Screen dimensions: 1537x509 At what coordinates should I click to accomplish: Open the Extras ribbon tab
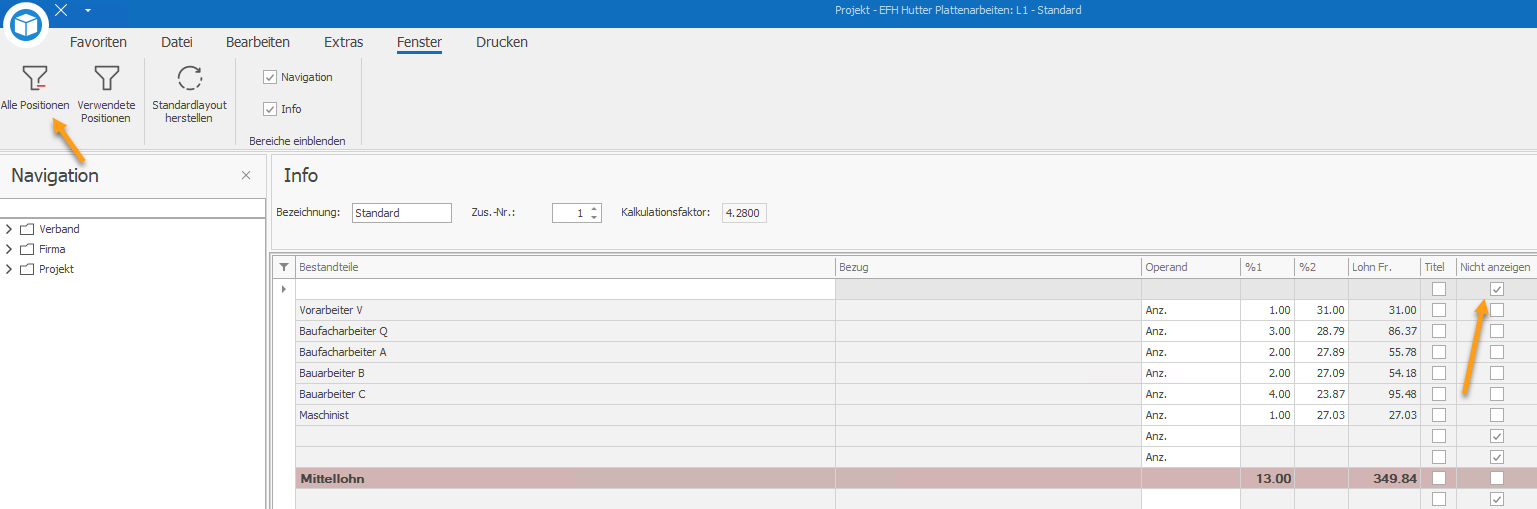[344, 42]
